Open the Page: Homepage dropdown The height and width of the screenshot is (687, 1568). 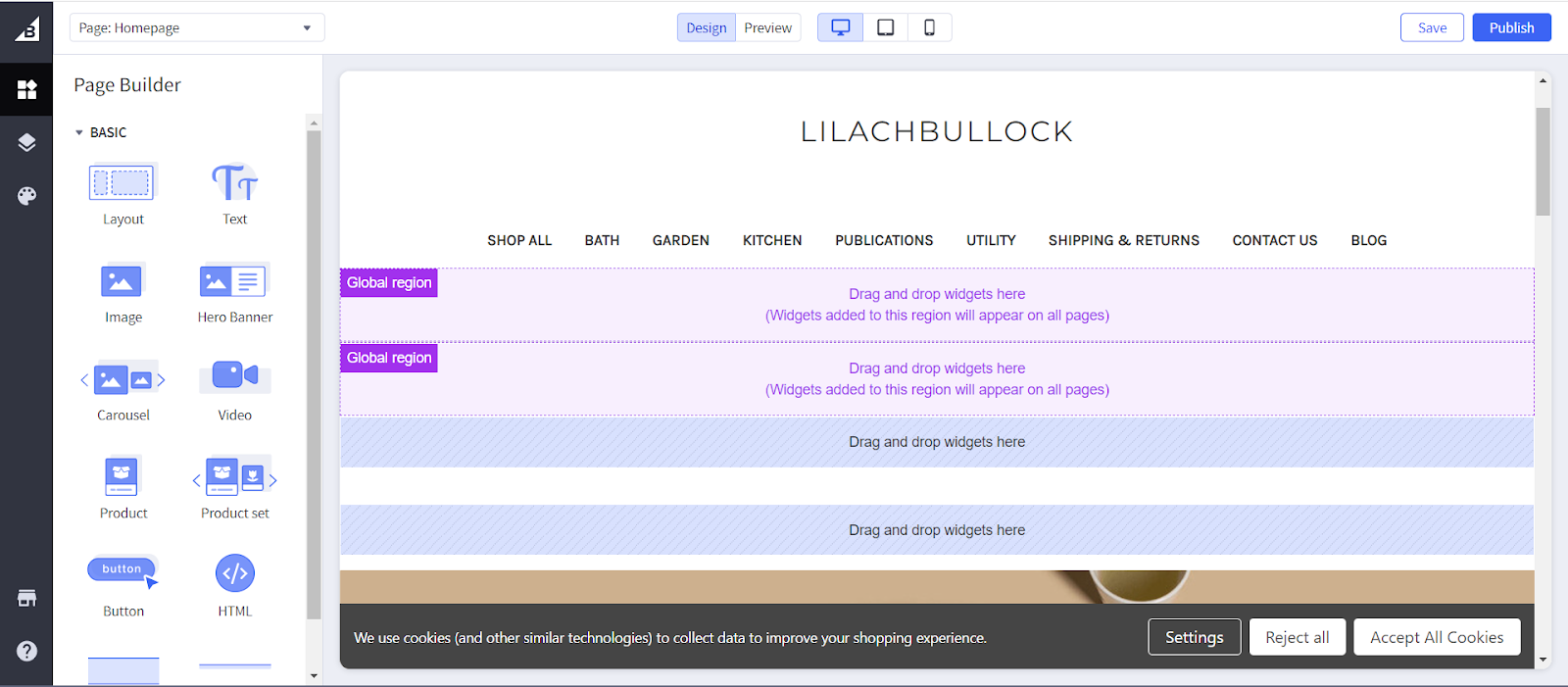pos(197,27)
